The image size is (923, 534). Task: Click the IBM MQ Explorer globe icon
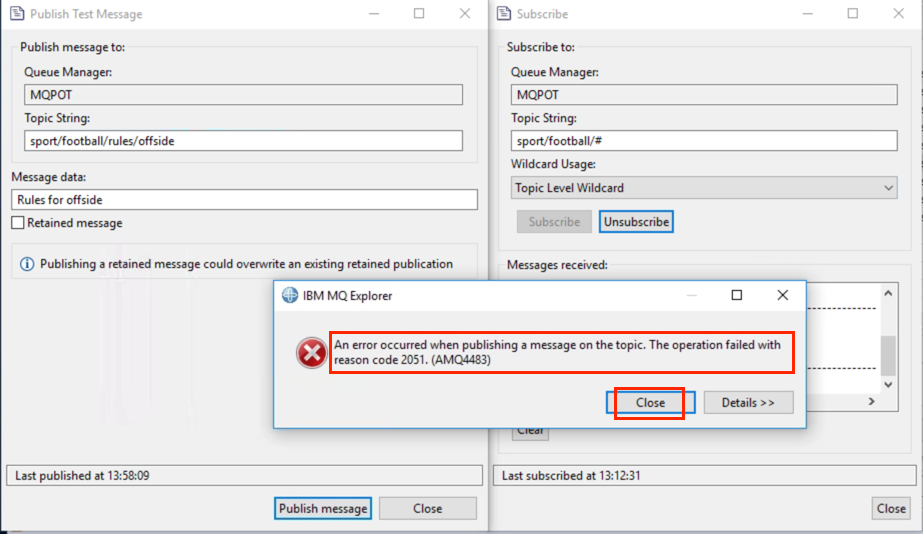click(x=290, y=295)
